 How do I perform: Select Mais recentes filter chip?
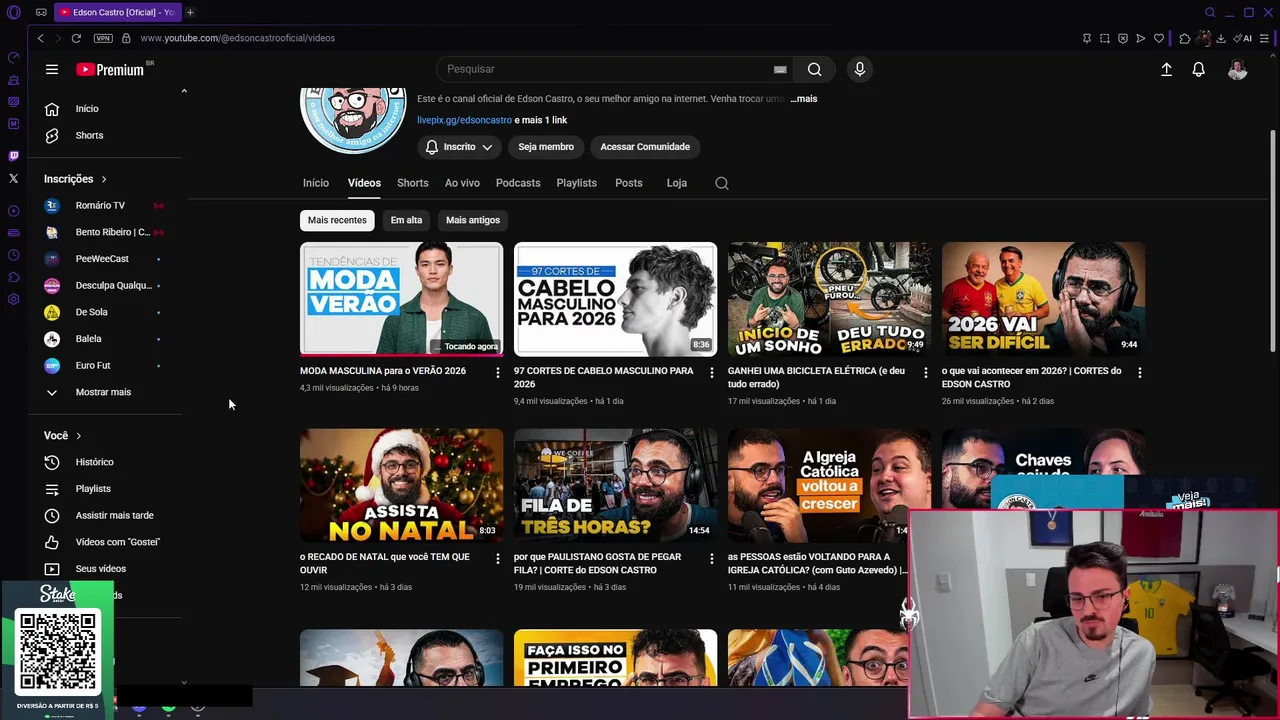click(337, 220)
